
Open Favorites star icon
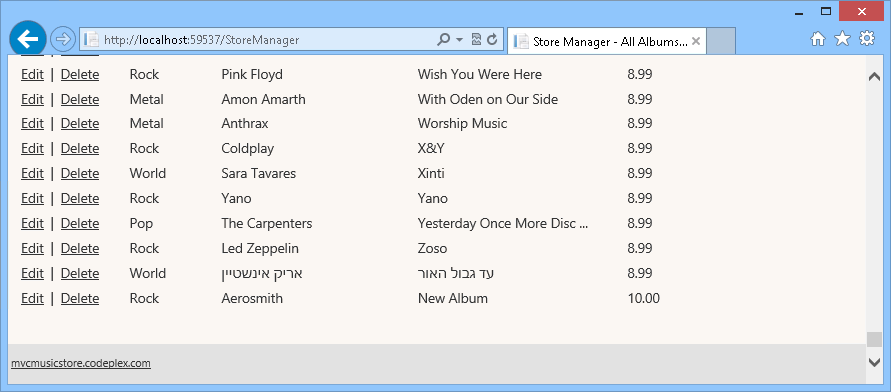click(842, 39)
